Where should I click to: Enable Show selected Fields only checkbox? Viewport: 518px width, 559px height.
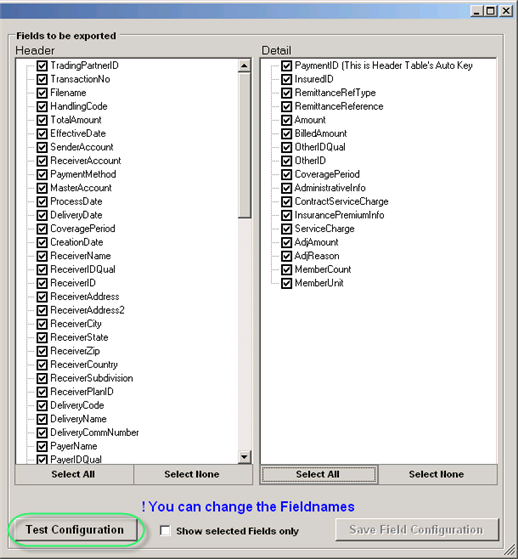[x=165, y=530]
